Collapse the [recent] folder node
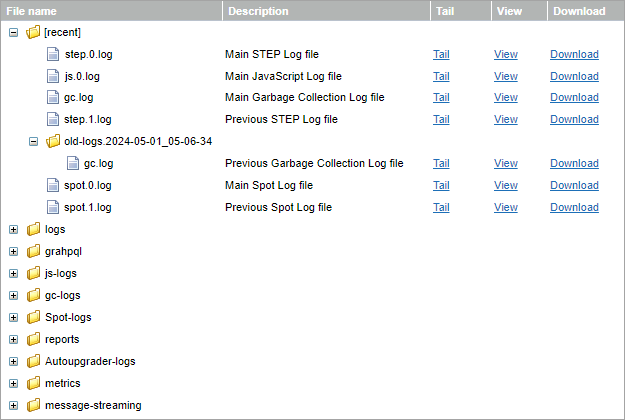 click(13, 32)
